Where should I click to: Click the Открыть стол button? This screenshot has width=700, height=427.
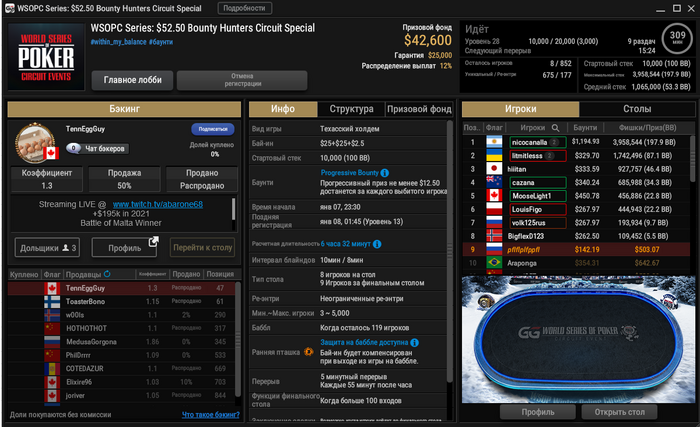[619, 412]
